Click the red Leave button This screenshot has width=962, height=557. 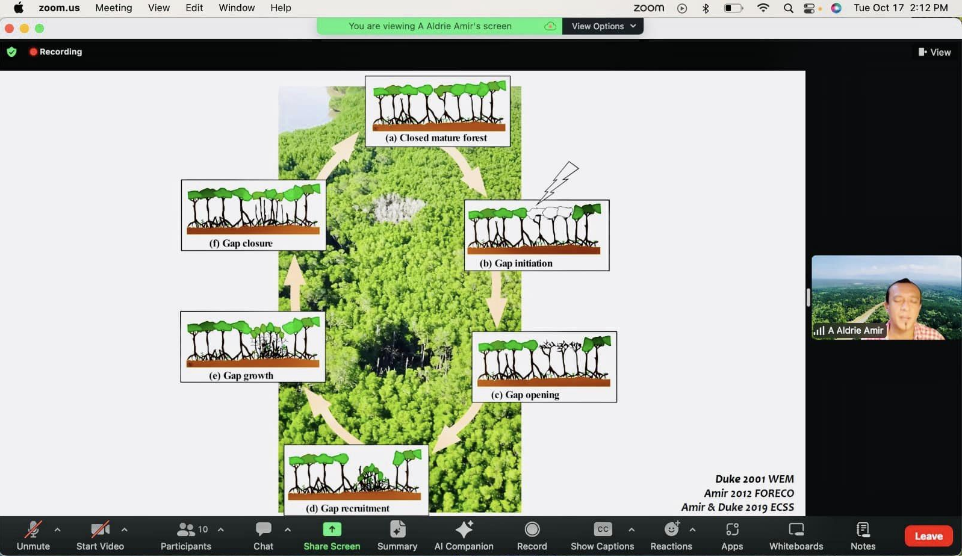point(928,536)
